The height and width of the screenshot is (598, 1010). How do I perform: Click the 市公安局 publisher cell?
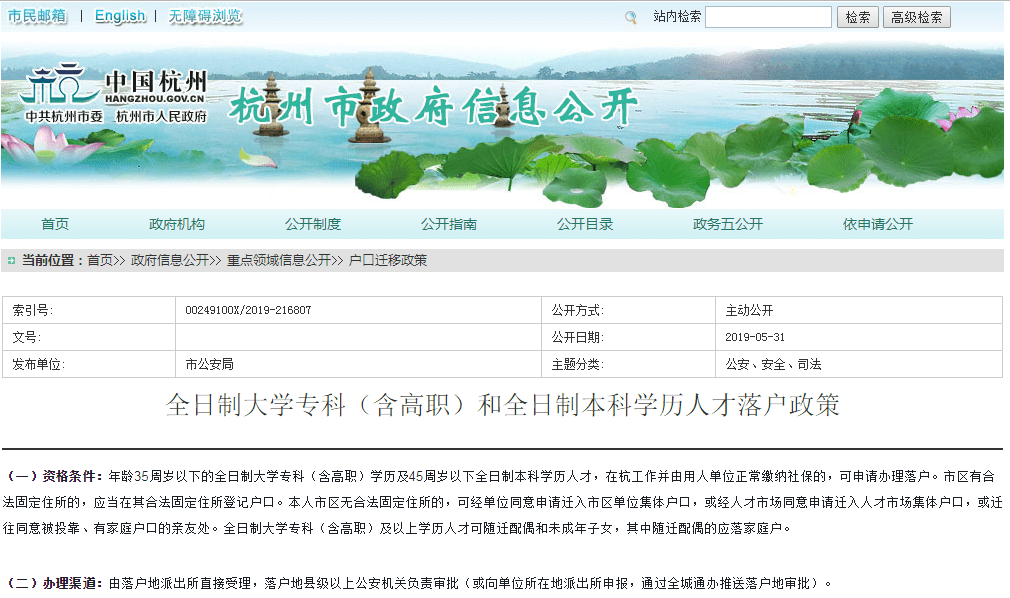pyautogui.click(x=358, y=364)
